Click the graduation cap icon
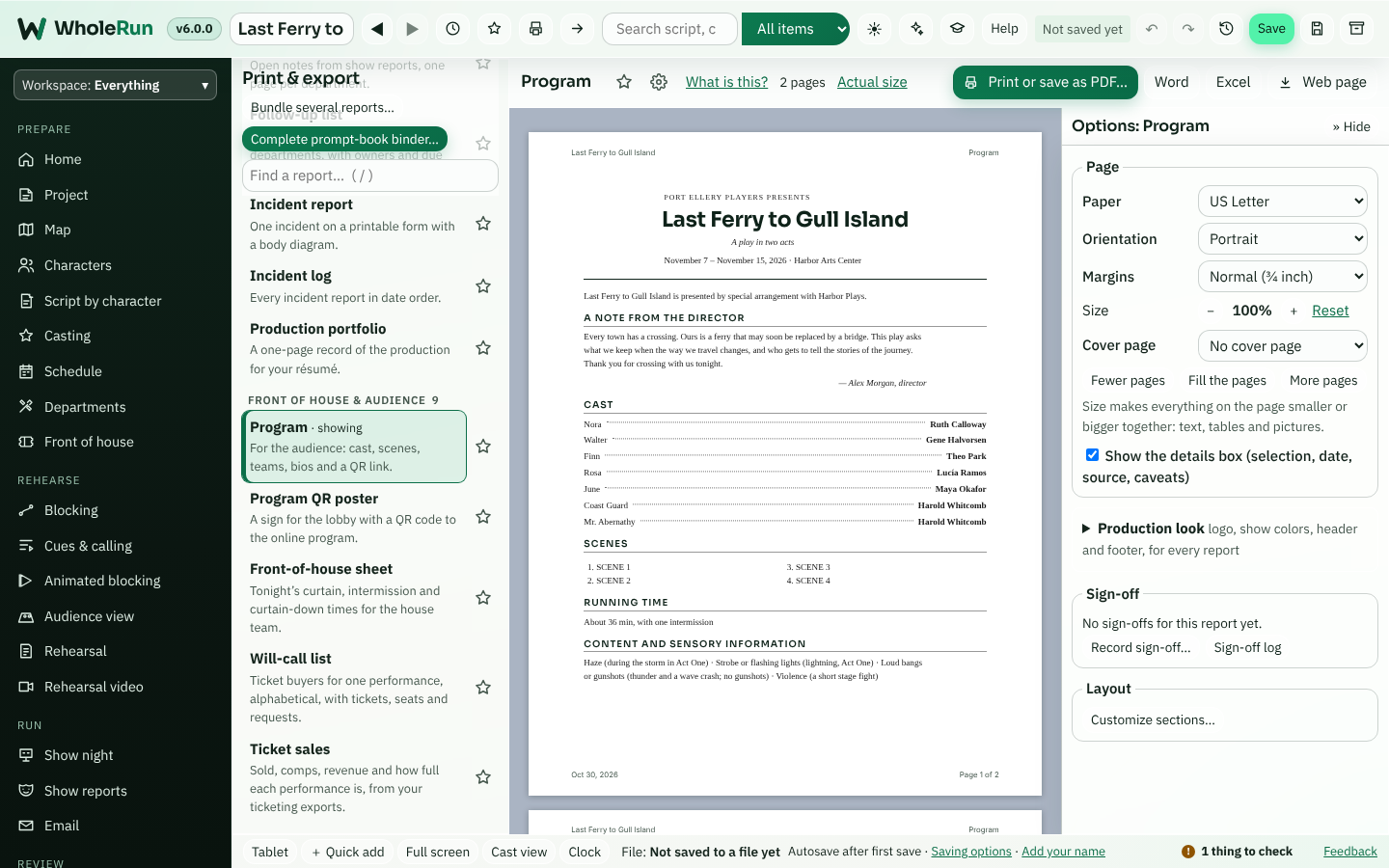The height and width of the screenshot is (868, 1389). click(x=958, y=29)
